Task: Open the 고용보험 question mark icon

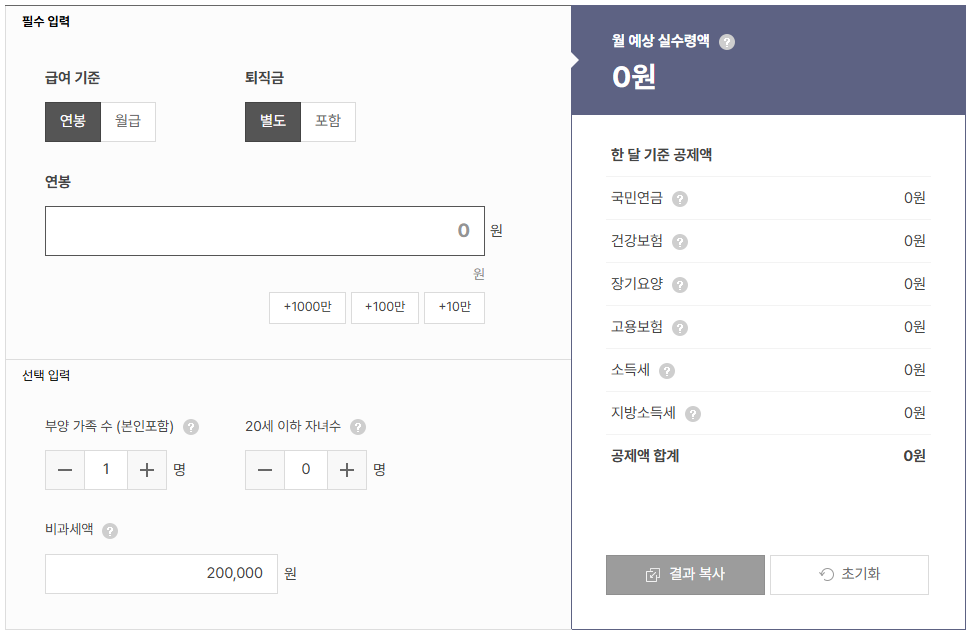Action: coord(681,327)
